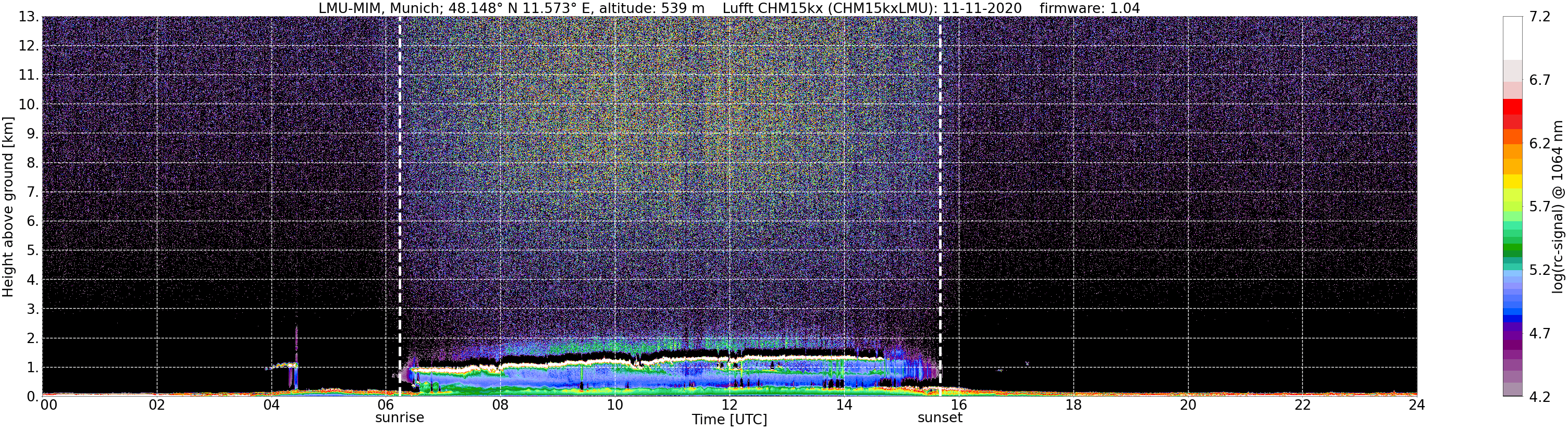Click height-axis tick label '7.'
This screenshot has width=1568, height=430.
pos(33,192)
